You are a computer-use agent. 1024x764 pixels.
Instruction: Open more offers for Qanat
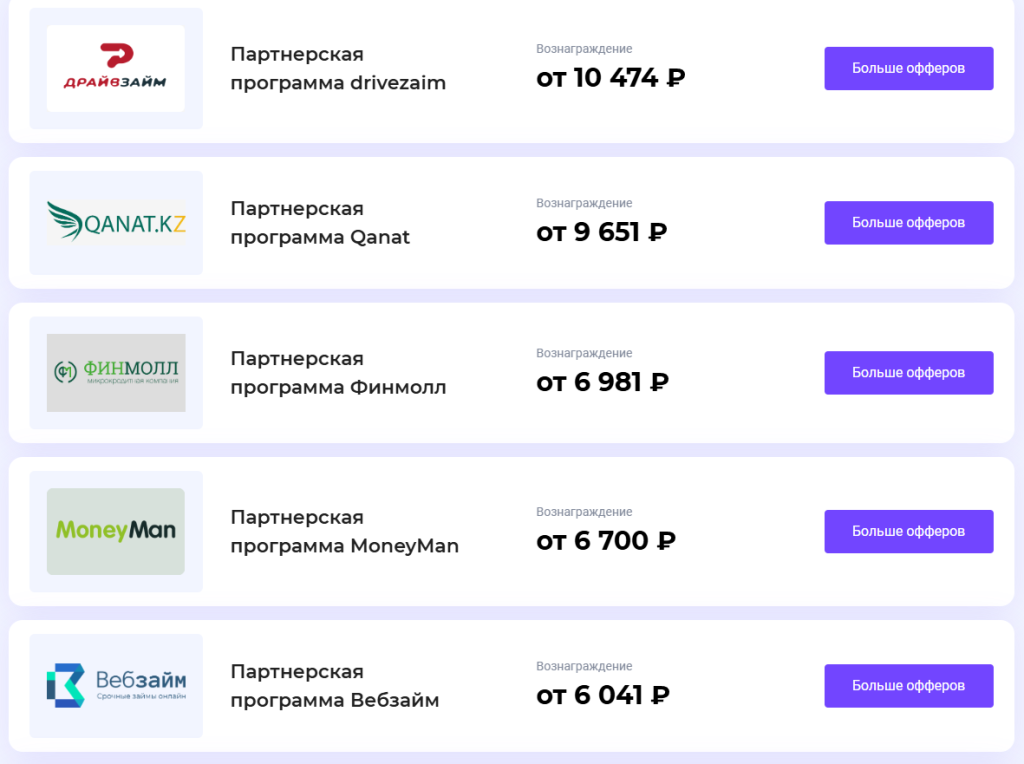(x=908, y=223)
